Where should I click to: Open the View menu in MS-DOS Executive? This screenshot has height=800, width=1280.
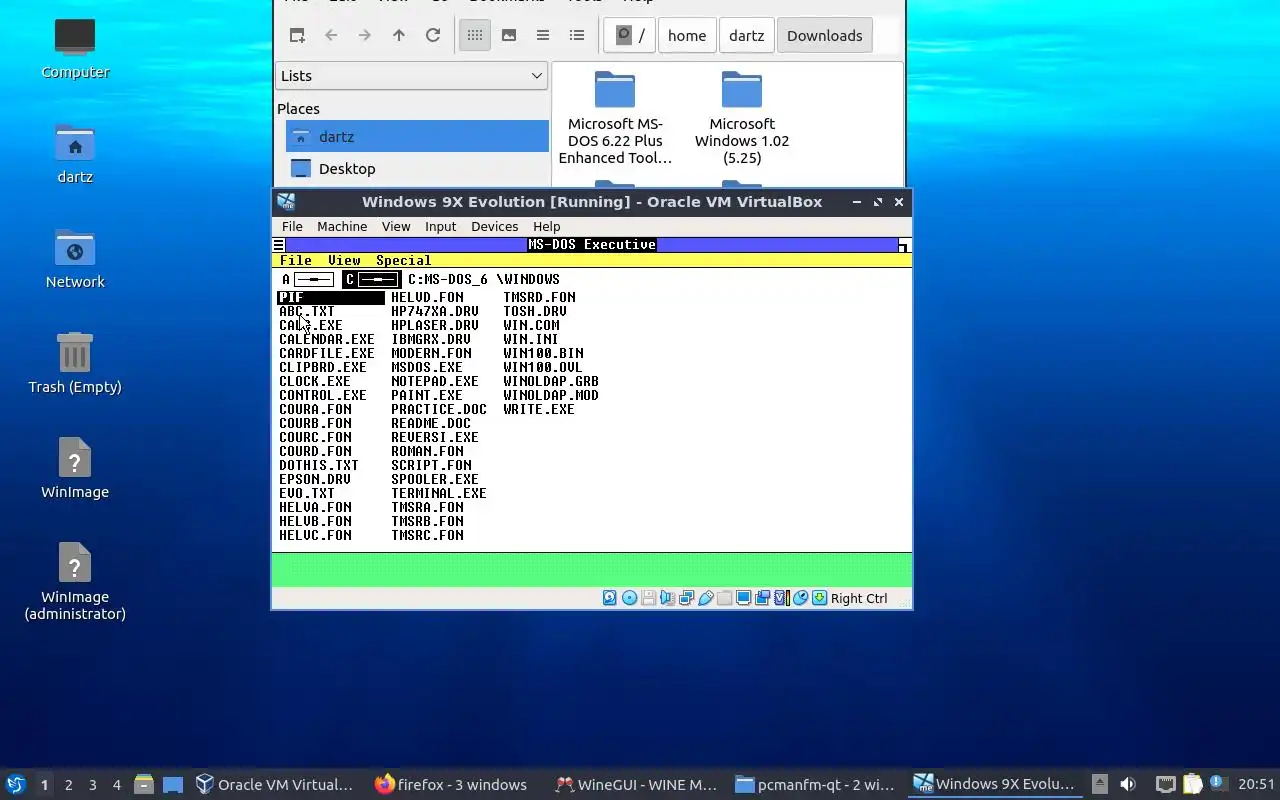pos(344,260)
